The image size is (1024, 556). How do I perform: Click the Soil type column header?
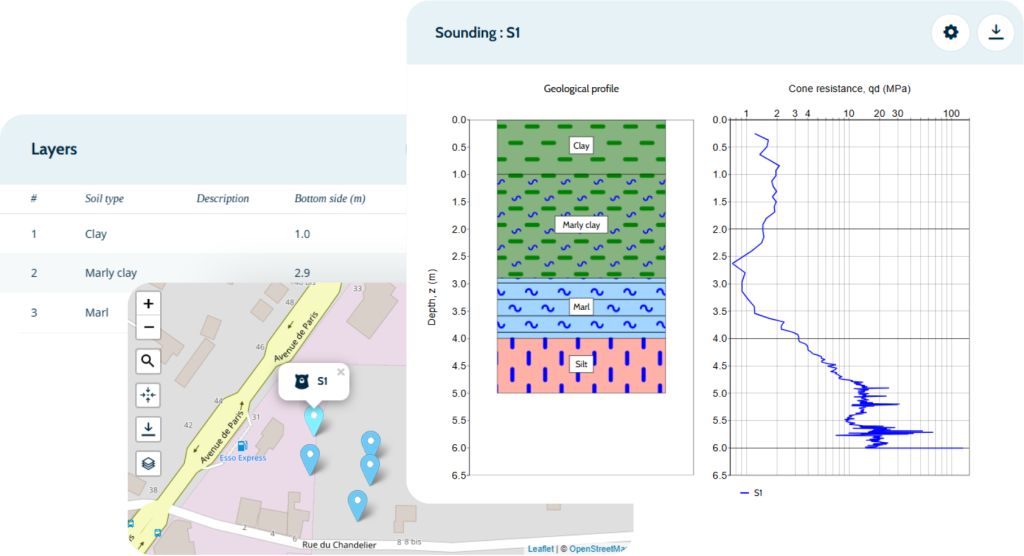coord(104,199)
